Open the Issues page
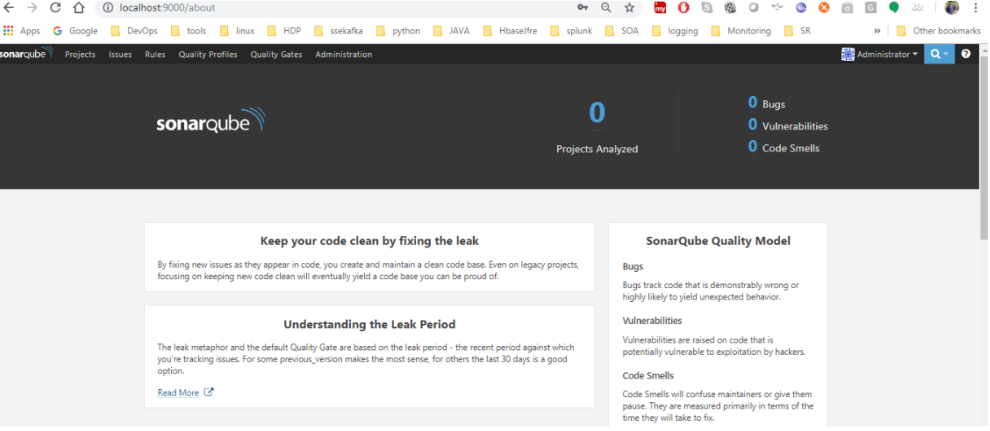This screenshot has height=431, width=990. click(120, 54)
